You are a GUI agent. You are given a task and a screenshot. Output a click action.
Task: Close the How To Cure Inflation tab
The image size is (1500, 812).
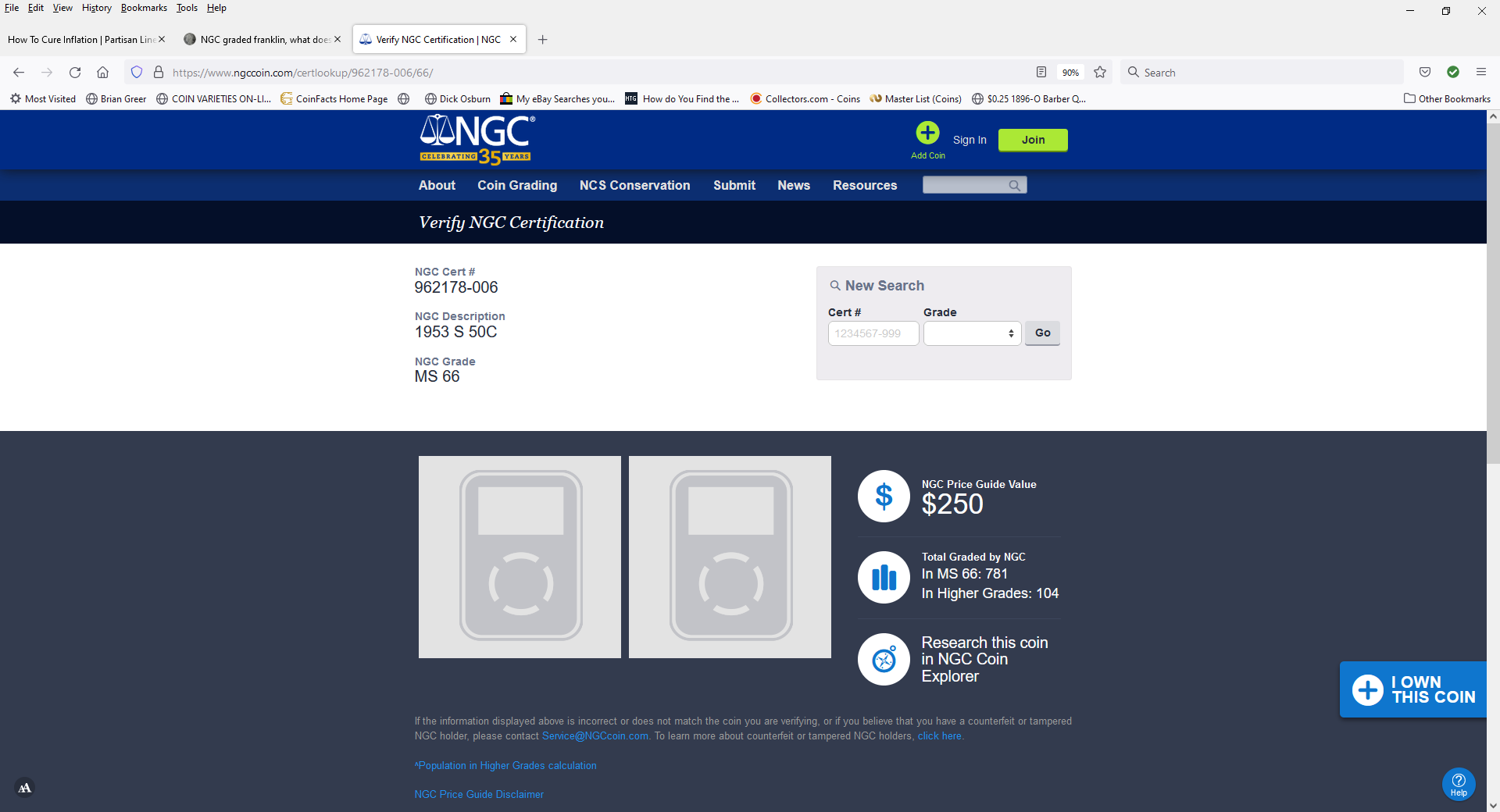pos(162,39)
